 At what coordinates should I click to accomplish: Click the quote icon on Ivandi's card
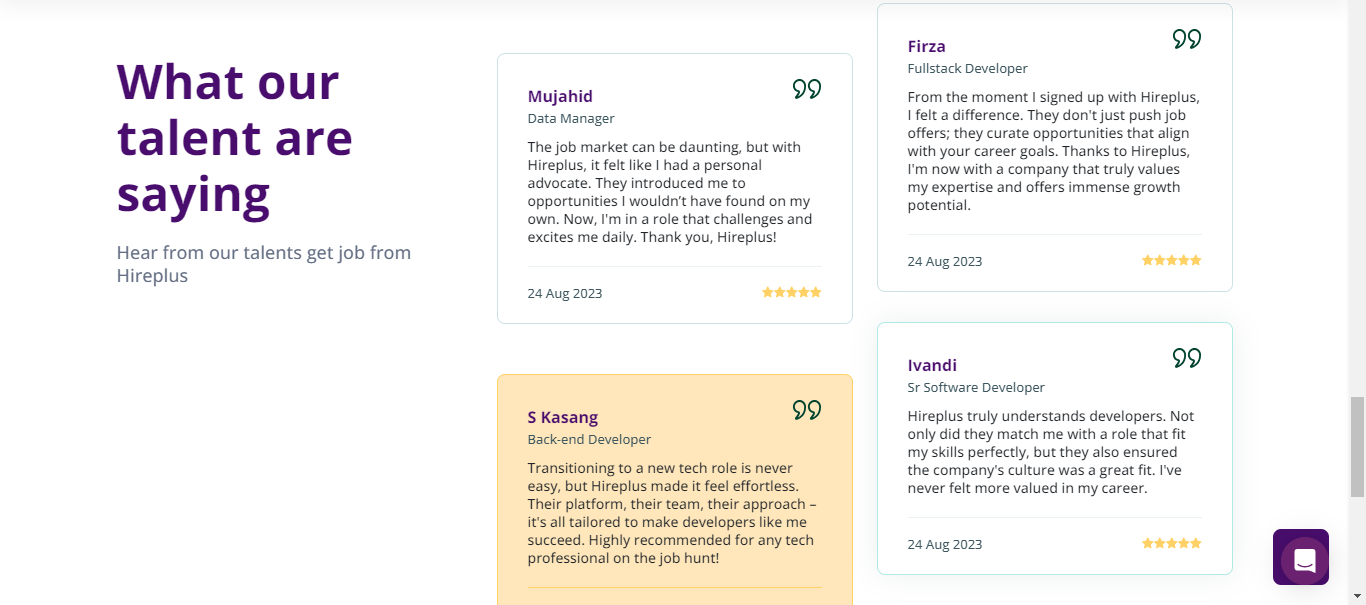tap(1186, 357)
